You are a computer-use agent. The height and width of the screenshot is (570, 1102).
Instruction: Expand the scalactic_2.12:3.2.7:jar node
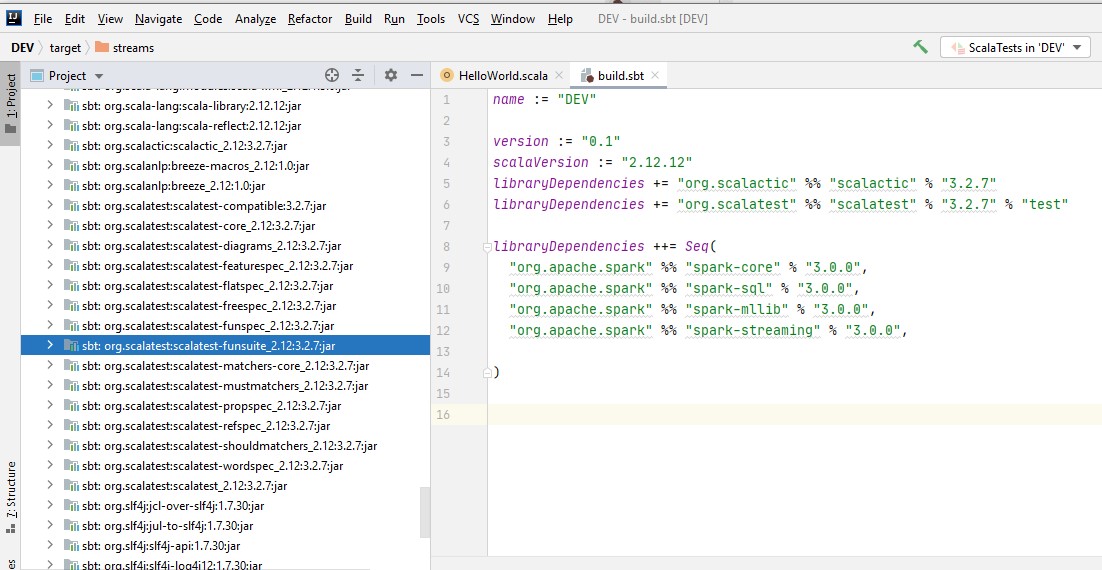click(50, 145)
